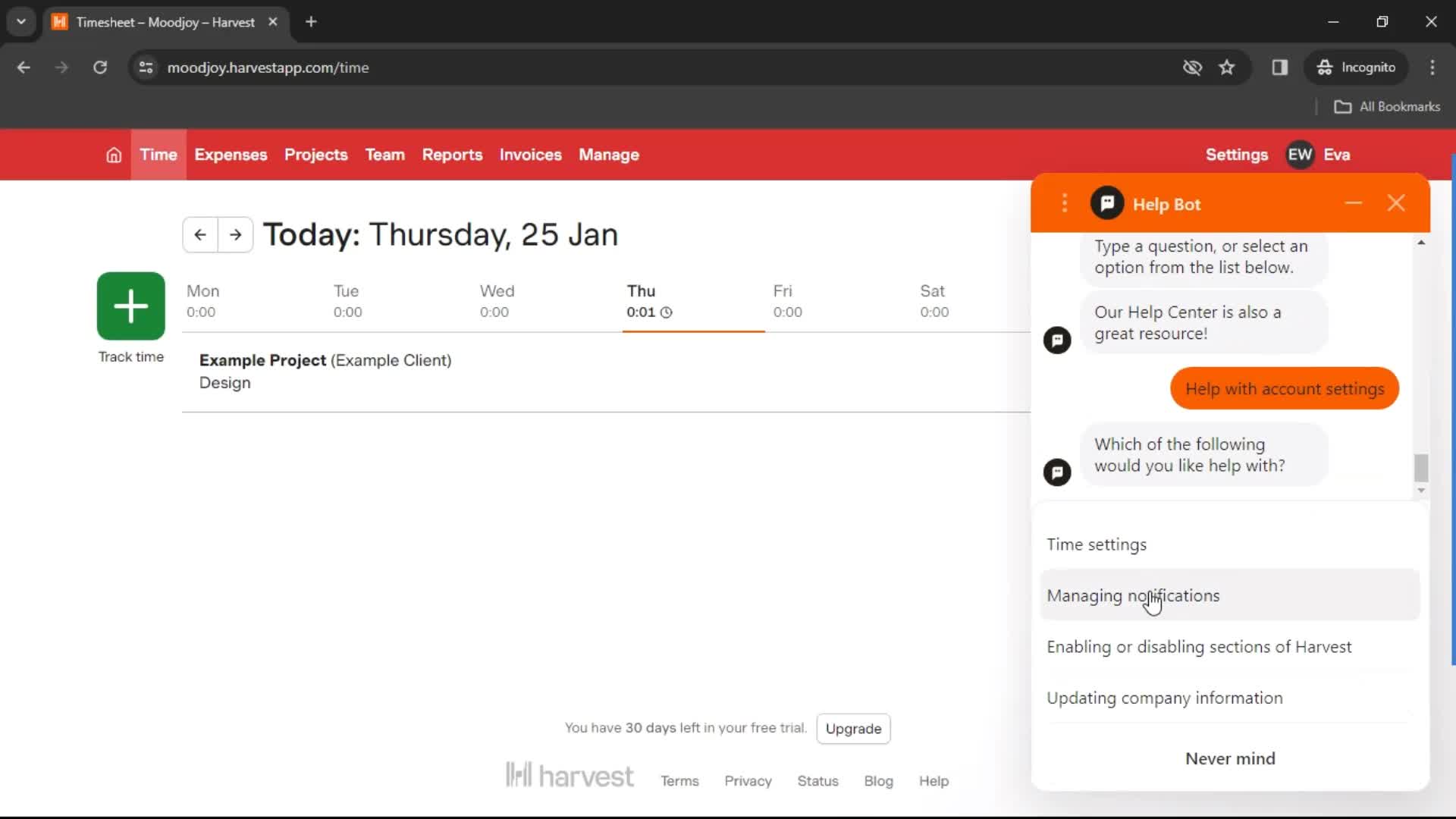Go to the next day arrow
Screen dimensions: 1456x819
coord(236,235)
